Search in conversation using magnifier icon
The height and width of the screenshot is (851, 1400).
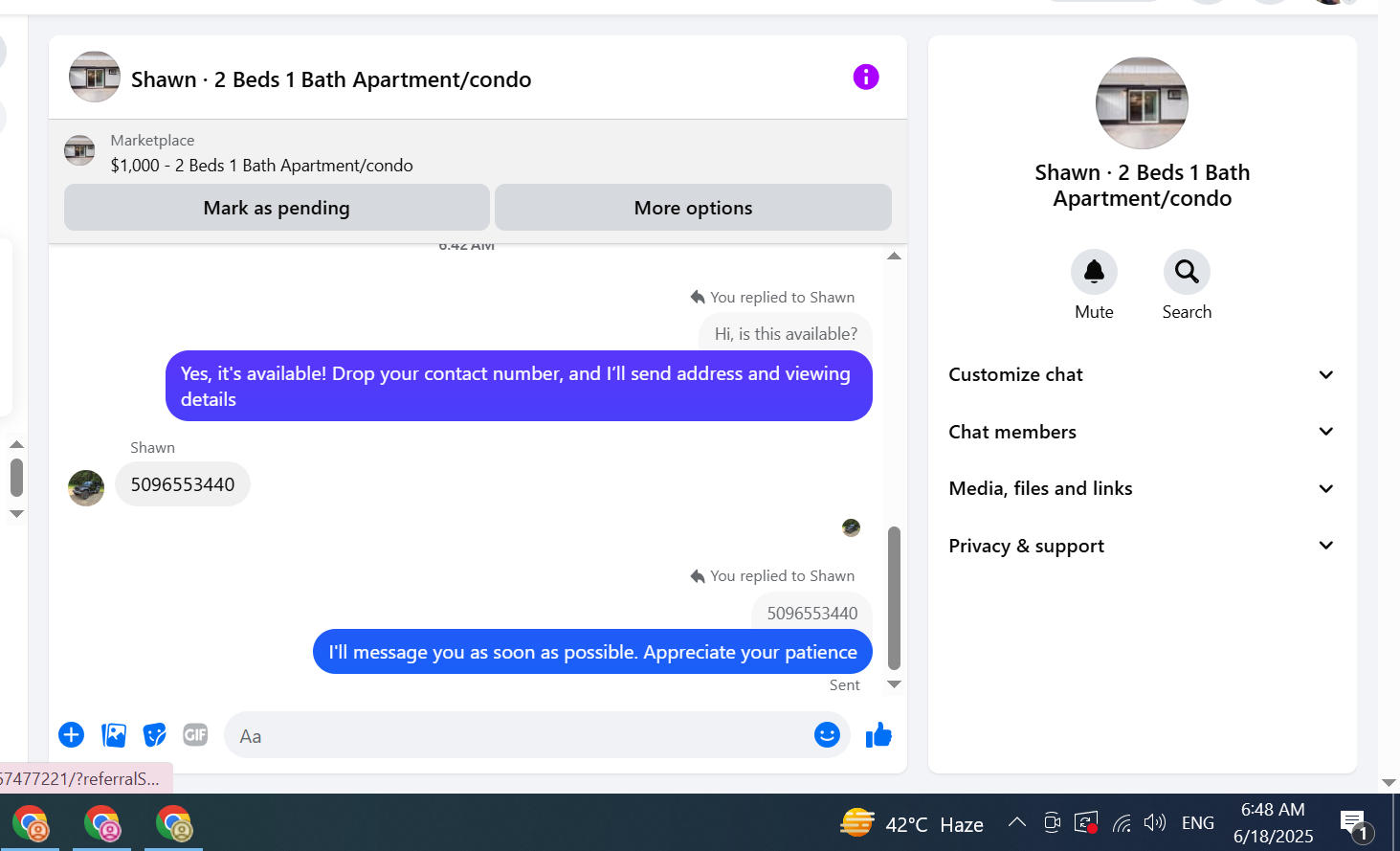tap(1187, 273)
